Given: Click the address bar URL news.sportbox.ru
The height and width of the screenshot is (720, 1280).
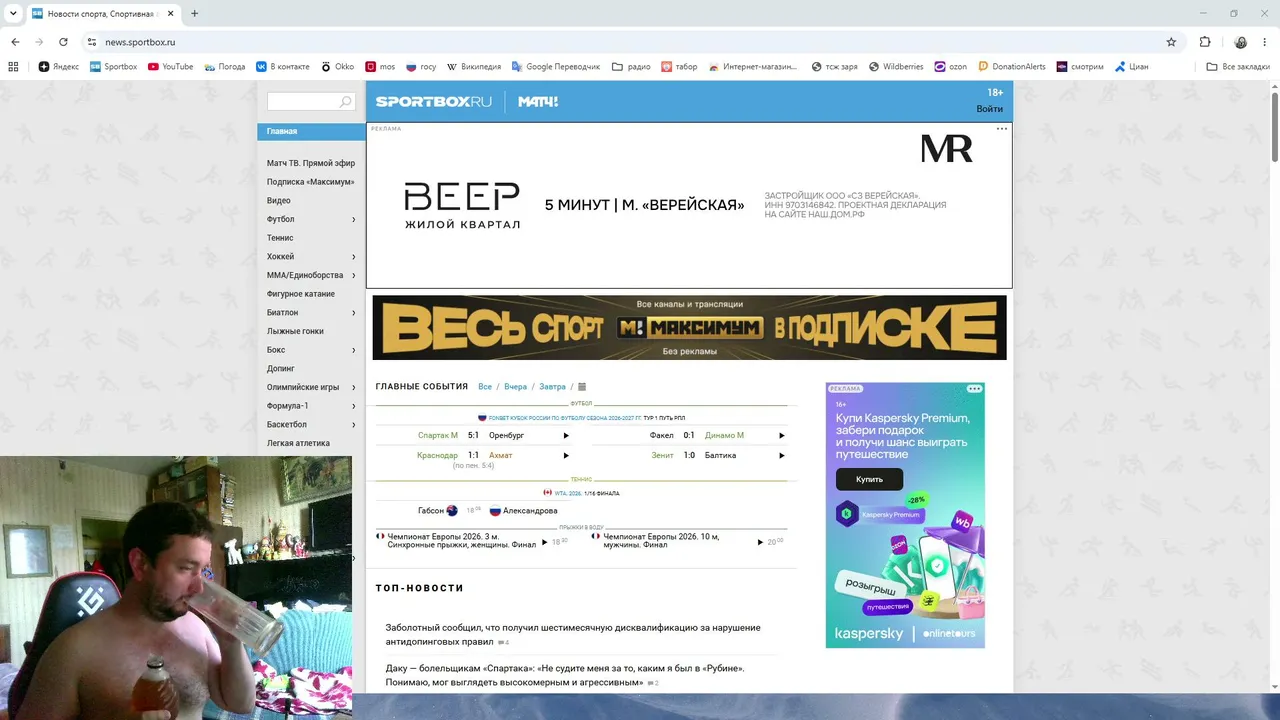Looking at the screenshot, I should (140, 42).
